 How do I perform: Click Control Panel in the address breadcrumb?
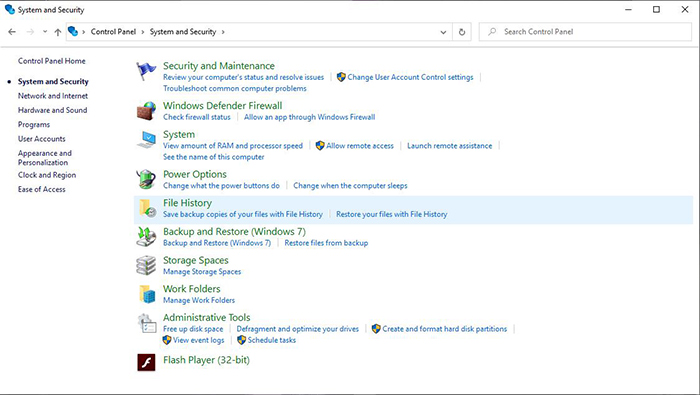pos(113,32)
